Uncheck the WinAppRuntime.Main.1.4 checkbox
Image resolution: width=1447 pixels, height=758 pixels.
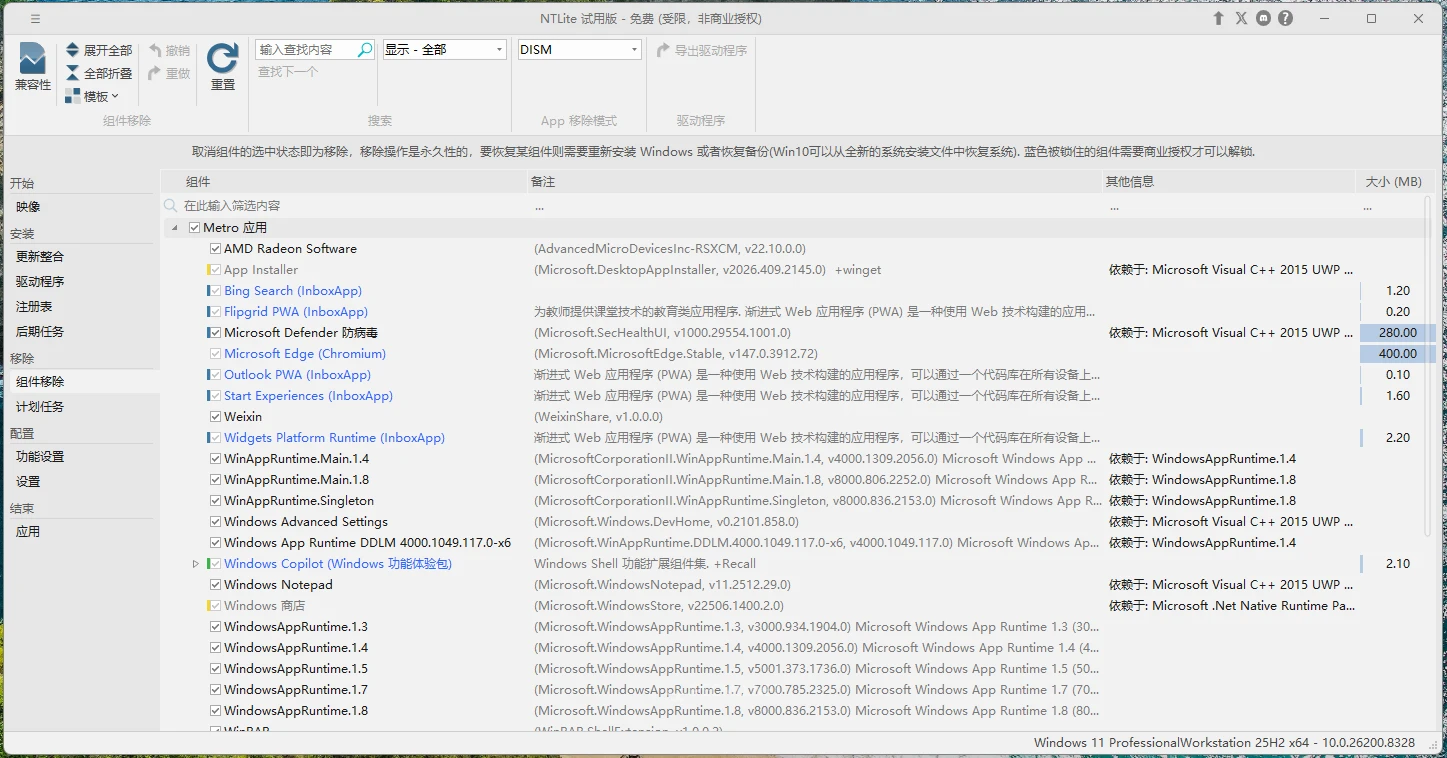[216, 459]
